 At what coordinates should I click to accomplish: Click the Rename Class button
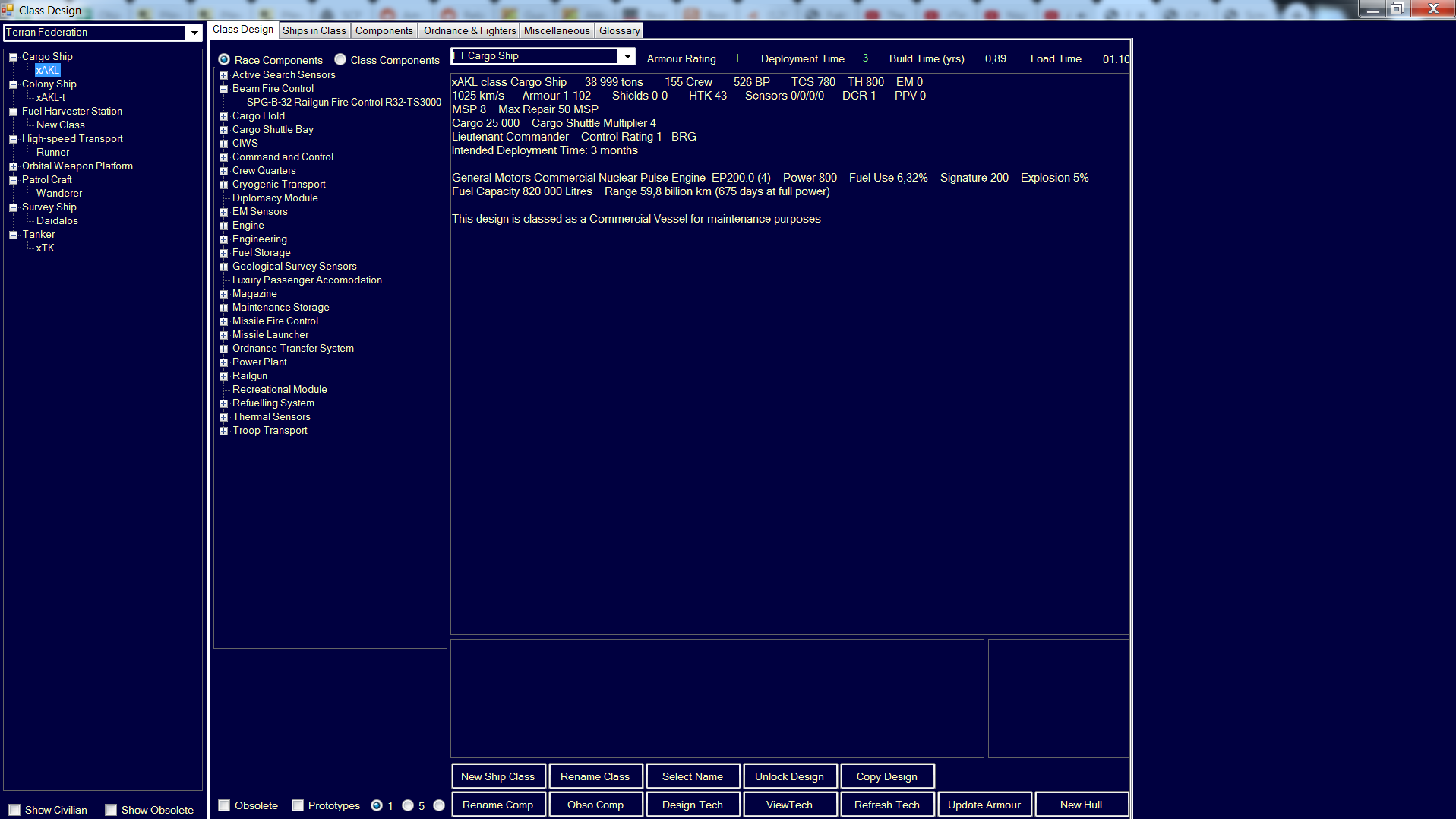point(595,776)
